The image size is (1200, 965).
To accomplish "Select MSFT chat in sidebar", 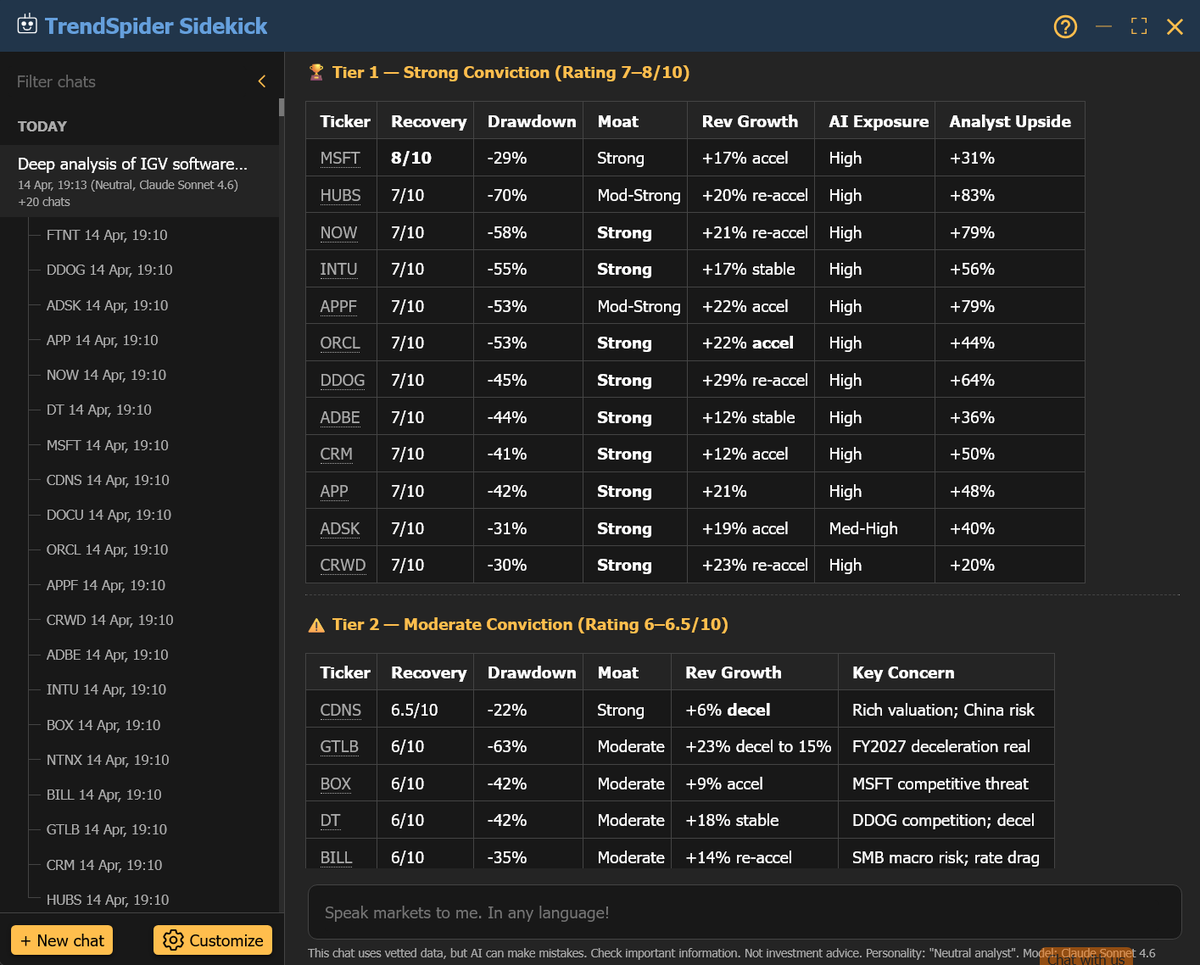I will (x=107, y=445).
